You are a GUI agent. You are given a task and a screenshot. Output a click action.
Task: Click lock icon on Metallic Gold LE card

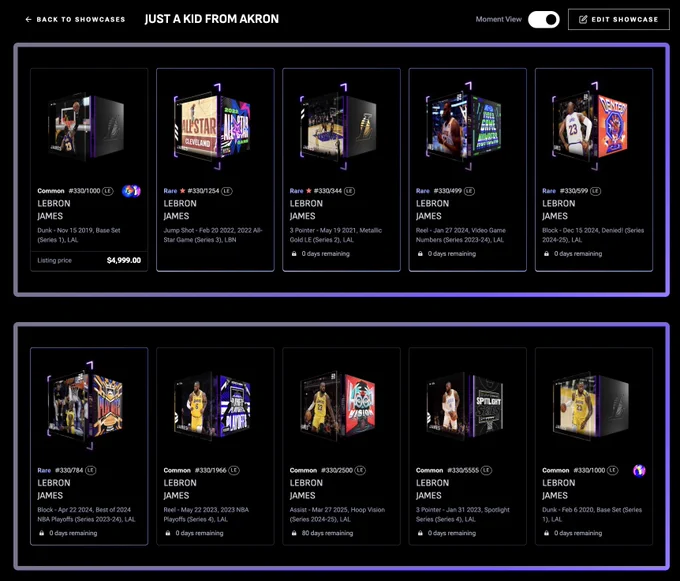coord(294,254)
